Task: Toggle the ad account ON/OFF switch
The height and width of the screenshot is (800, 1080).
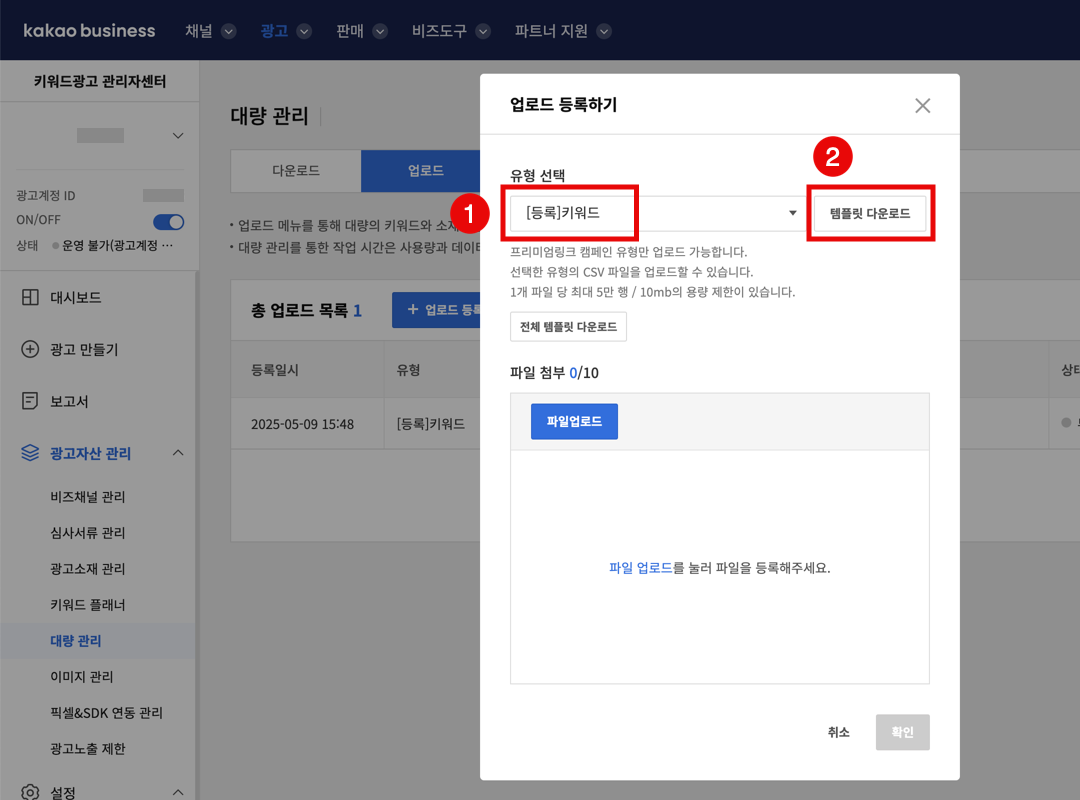Action: (169, 222)
